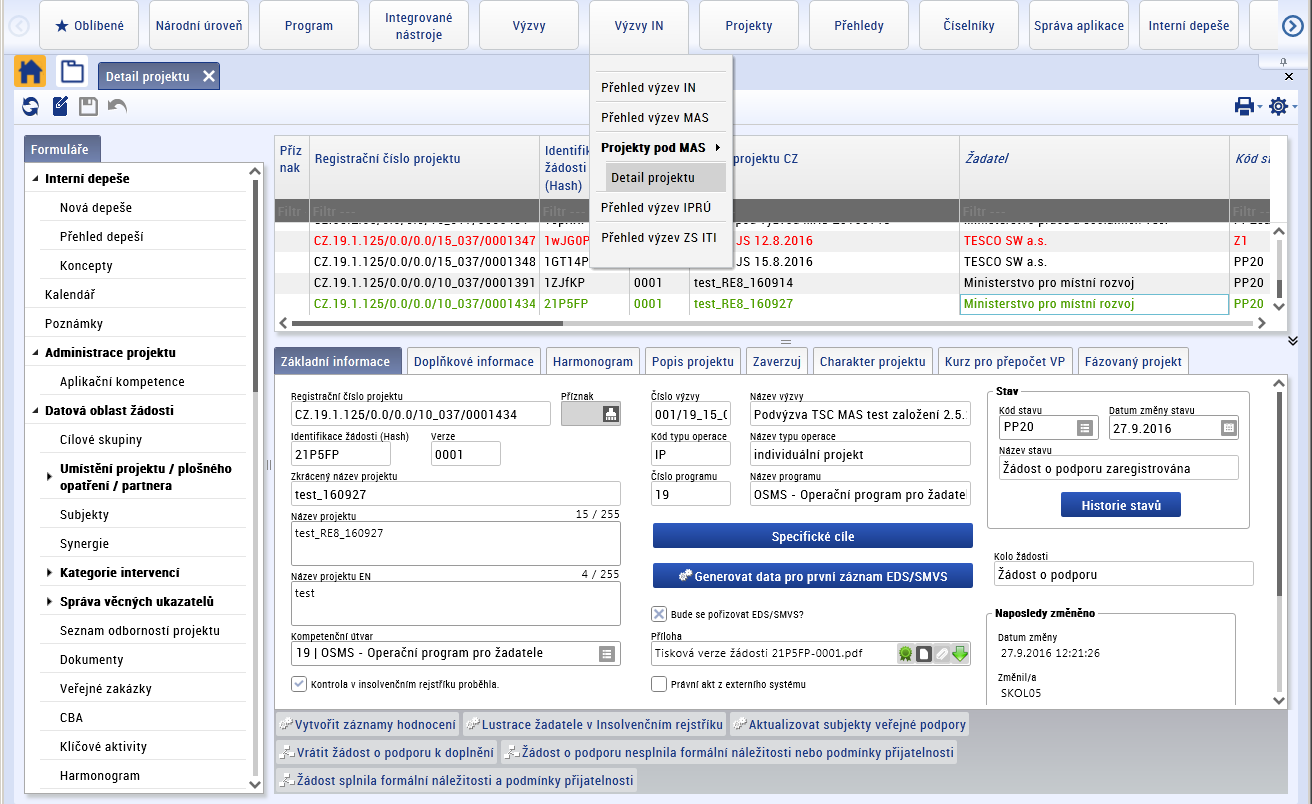Screen dimensions: 1312x804
Task: Click the Specifické cíle button
Action: pos(813,536)
